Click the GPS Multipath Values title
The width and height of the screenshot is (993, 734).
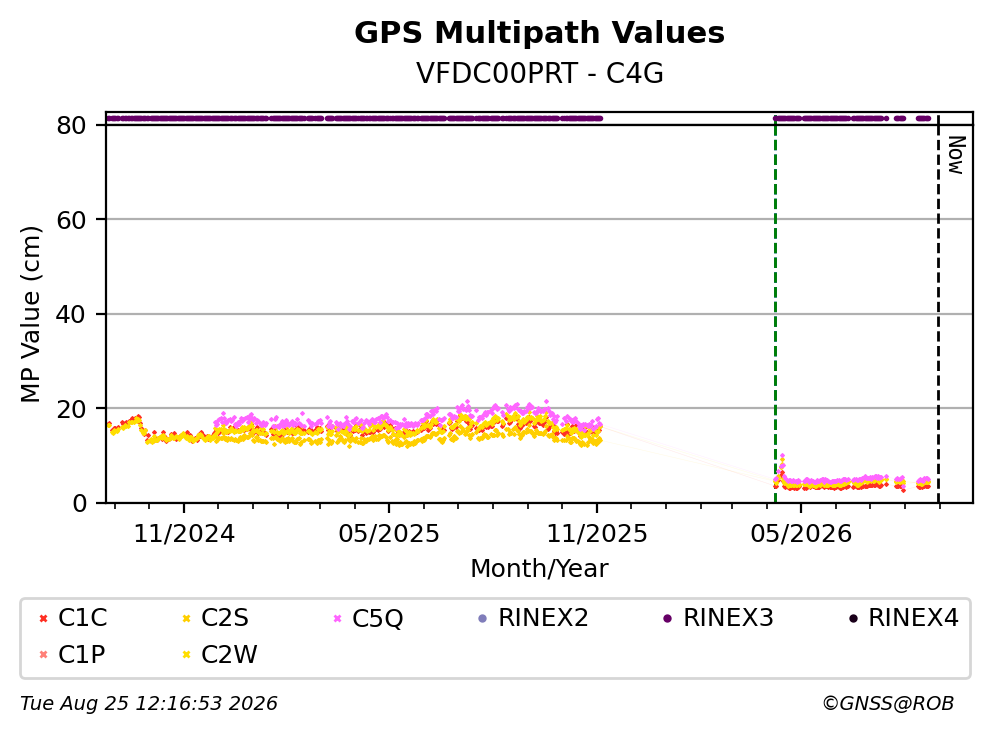click(x=539, y=33)
